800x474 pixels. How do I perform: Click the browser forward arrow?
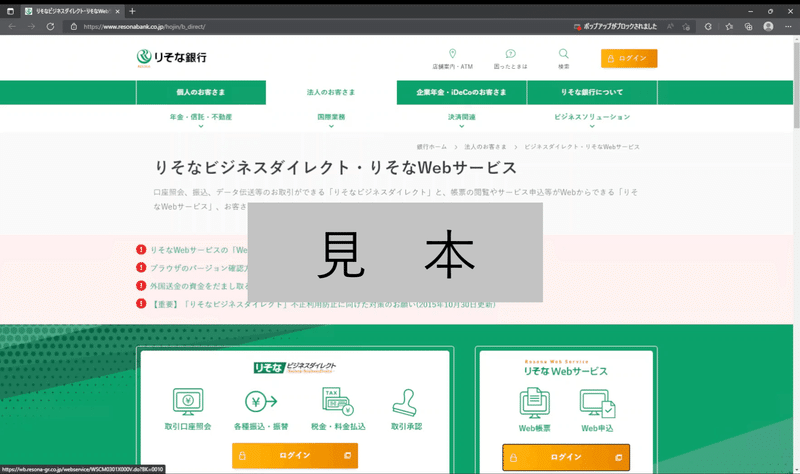pos(31,27)
